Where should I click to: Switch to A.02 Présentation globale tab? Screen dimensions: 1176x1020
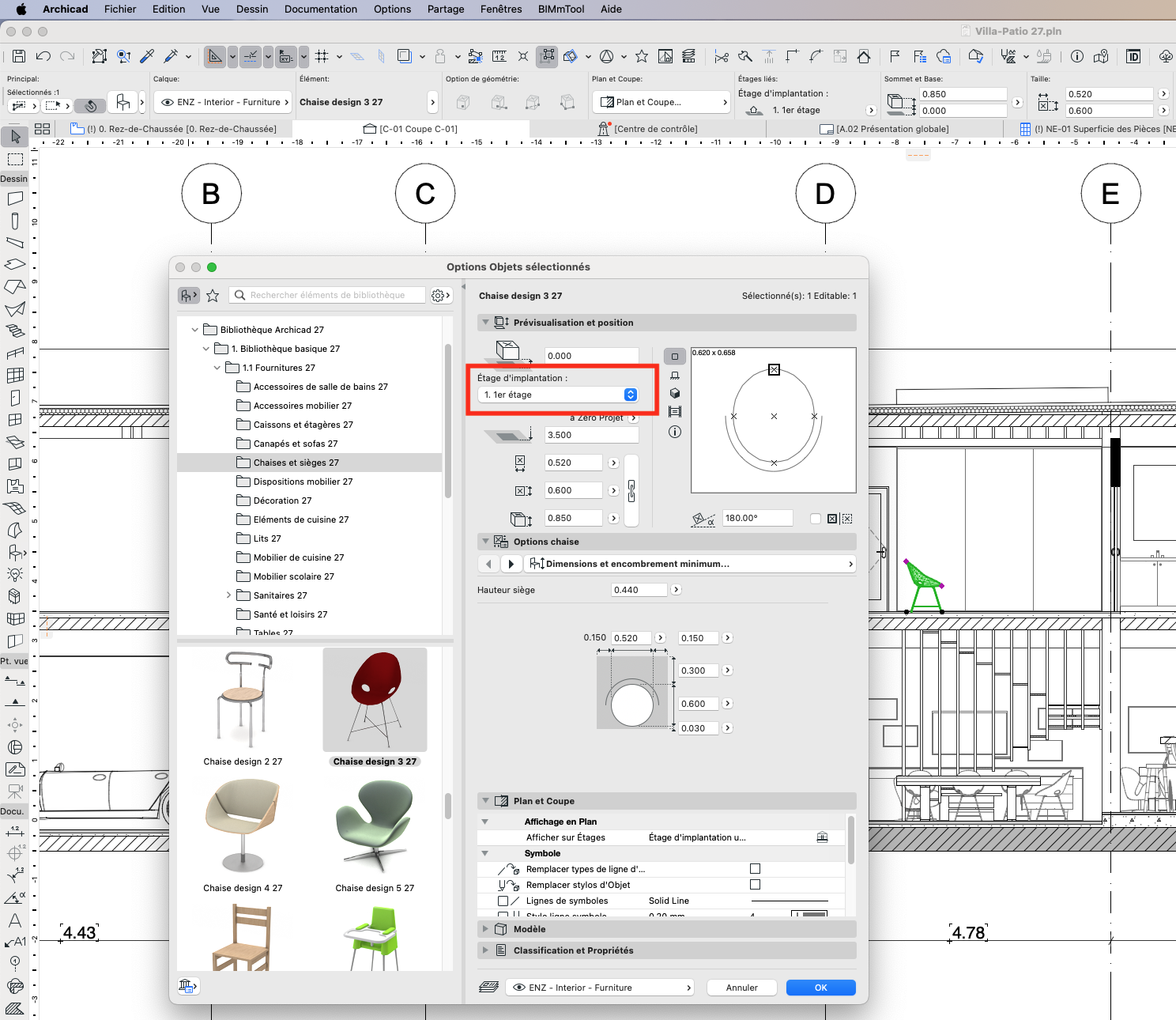click(885, 129)
